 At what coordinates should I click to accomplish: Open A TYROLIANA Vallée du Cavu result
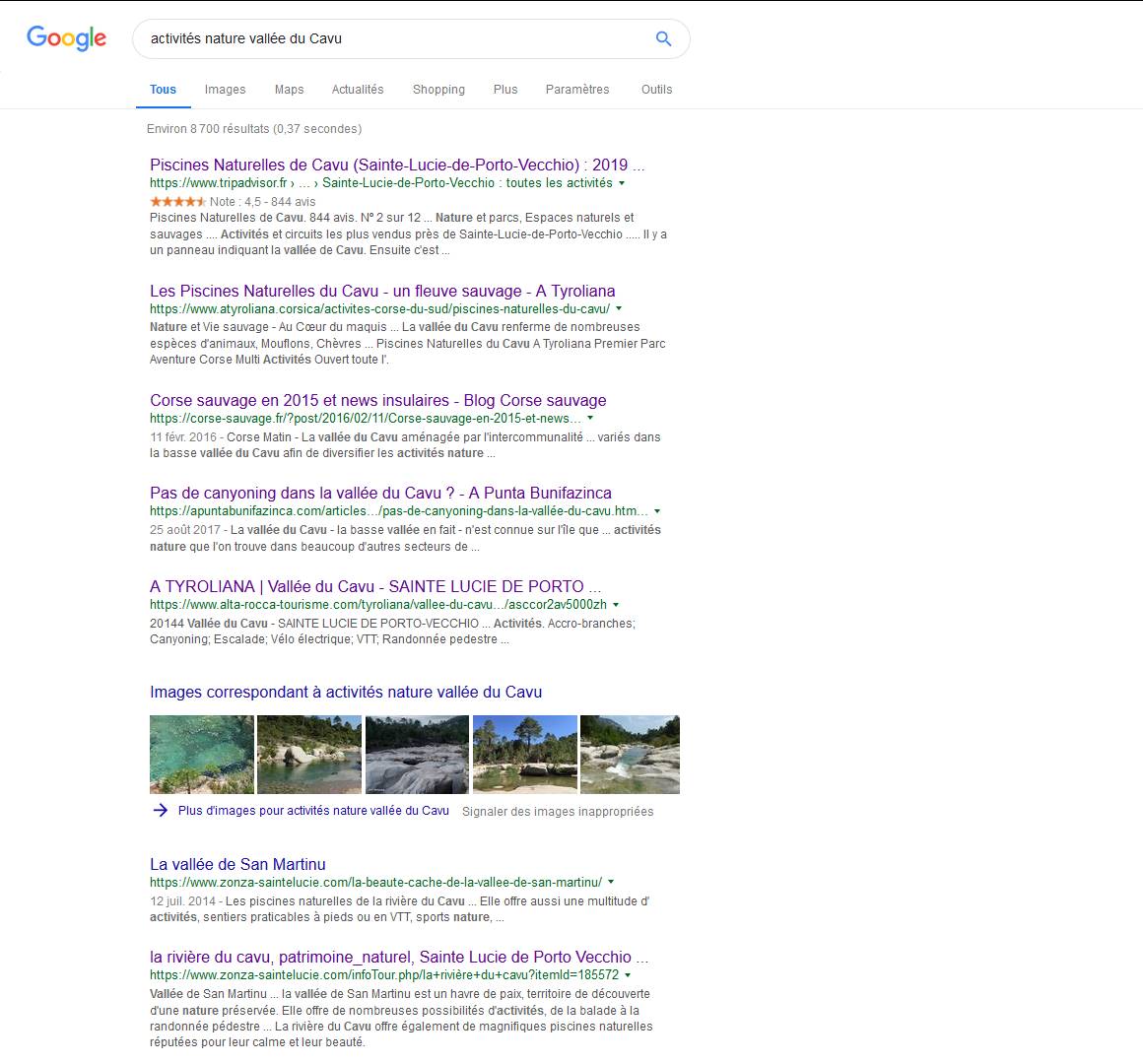pyautogui.click(x=375, y=586)
